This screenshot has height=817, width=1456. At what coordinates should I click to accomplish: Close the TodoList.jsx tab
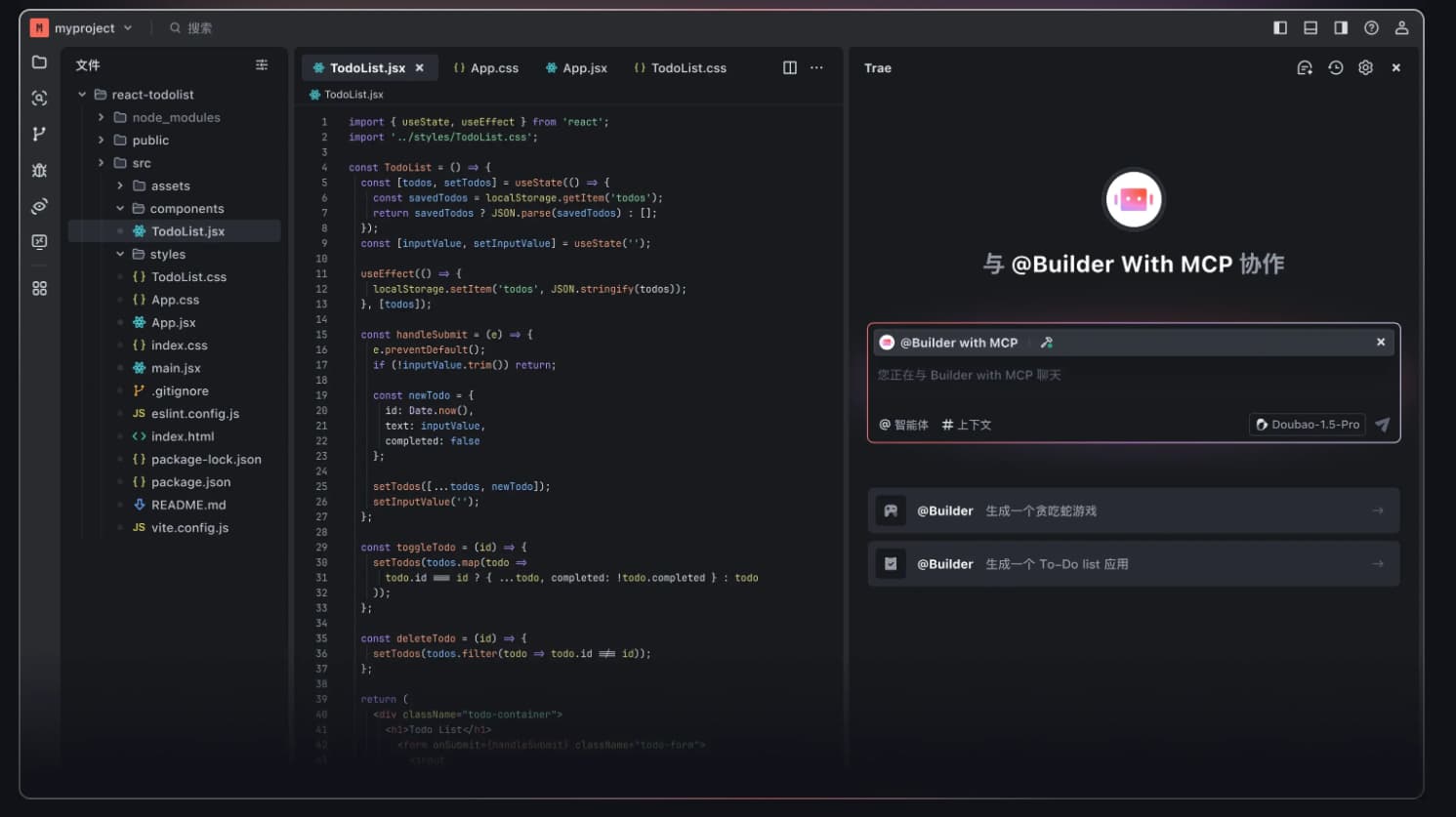pos(420,67)
